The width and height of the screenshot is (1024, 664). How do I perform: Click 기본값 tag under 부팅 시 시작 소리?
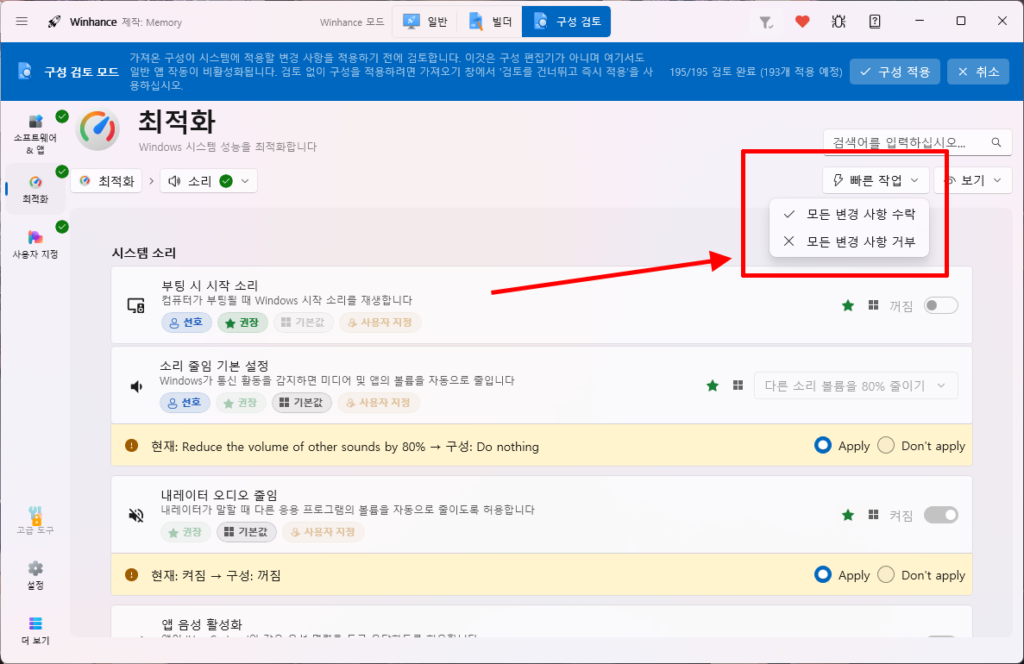pyautogui.click(x=303, y=323)
